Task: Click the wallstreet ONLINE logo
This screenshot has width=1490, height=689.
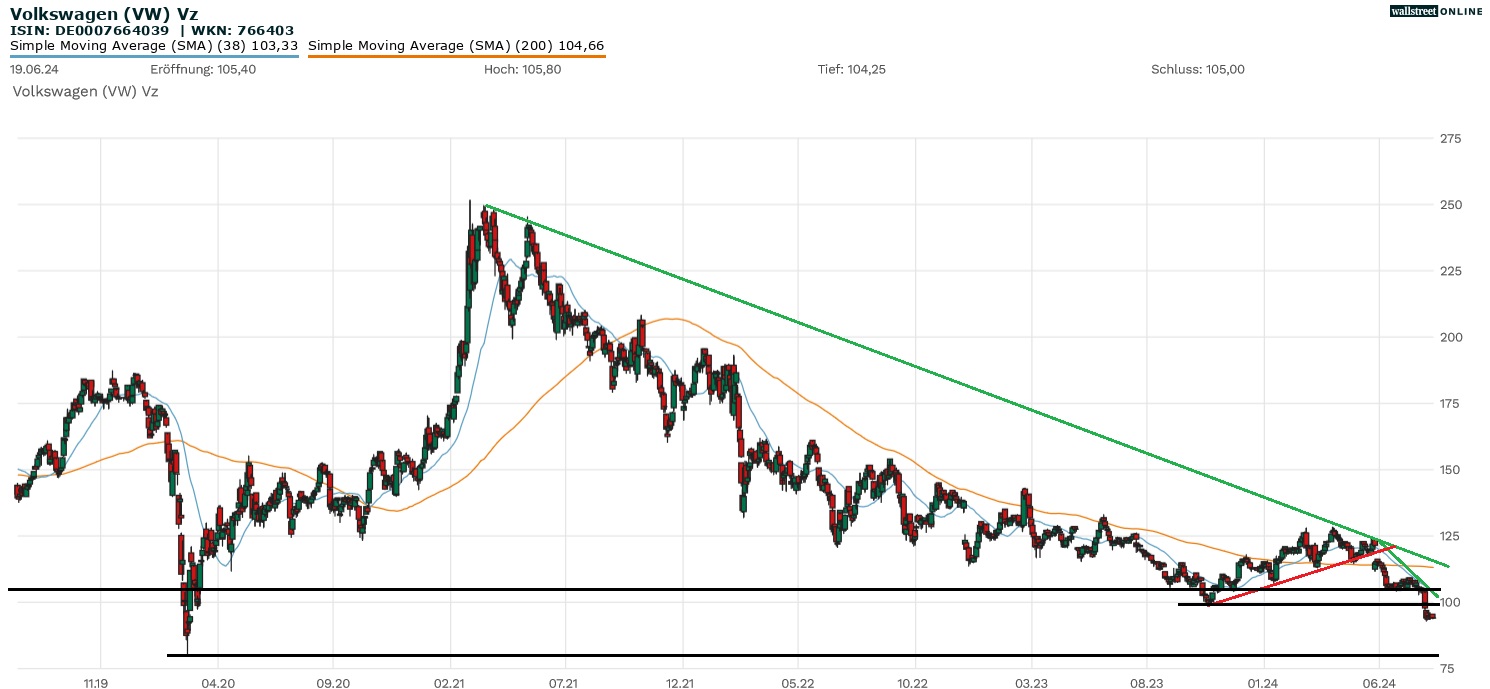Action: click(x=1436, y=11)
